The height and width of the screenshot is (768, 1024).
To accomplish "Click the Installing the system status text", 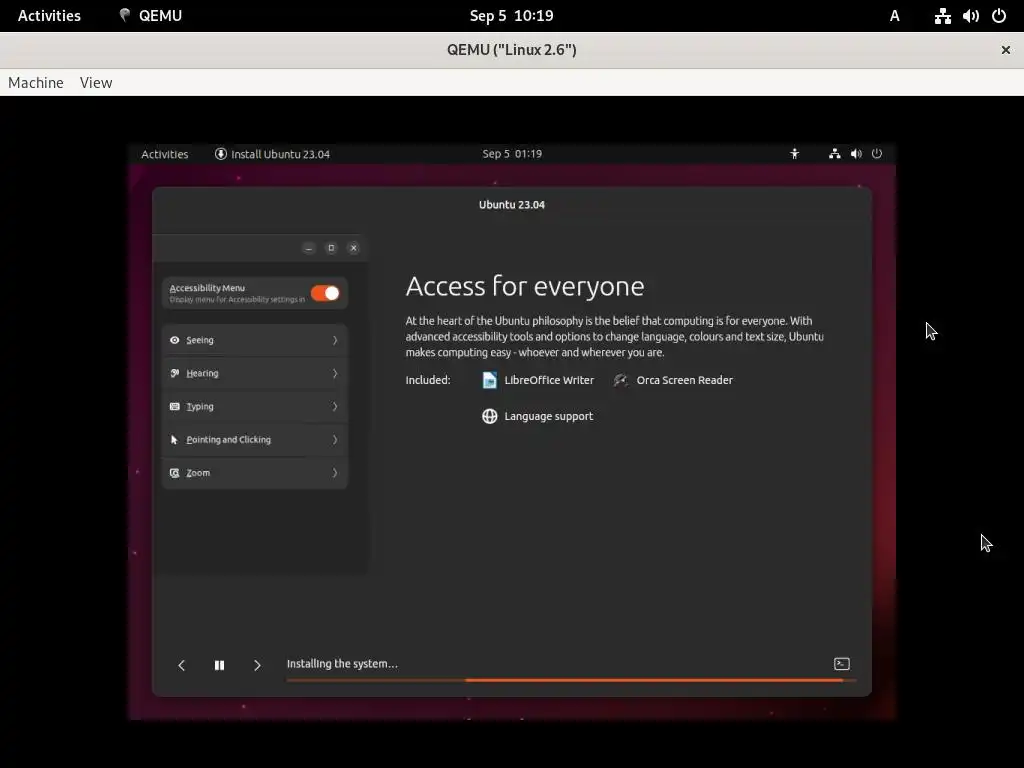I will click(342, 664).
